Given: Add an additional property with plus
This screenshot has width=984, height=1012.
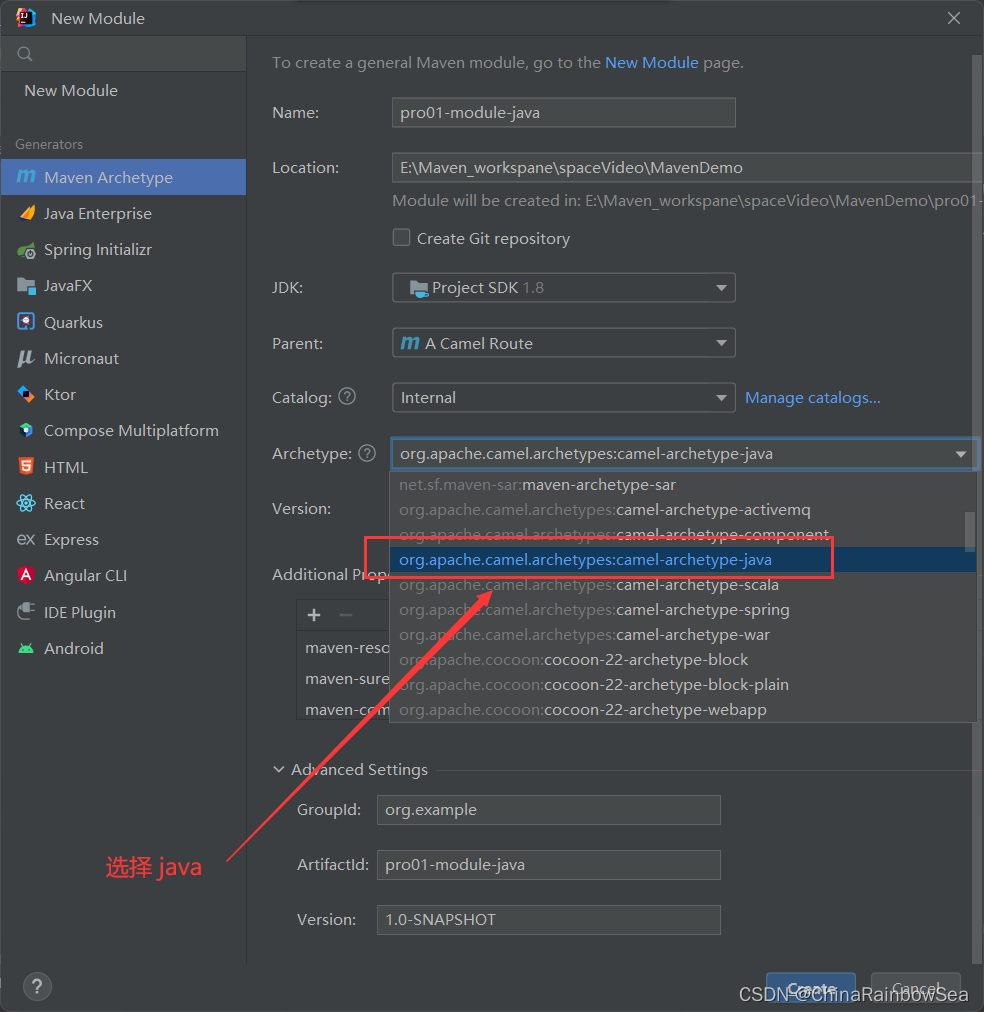Looking at the screenshot, I should pos(314,615).
